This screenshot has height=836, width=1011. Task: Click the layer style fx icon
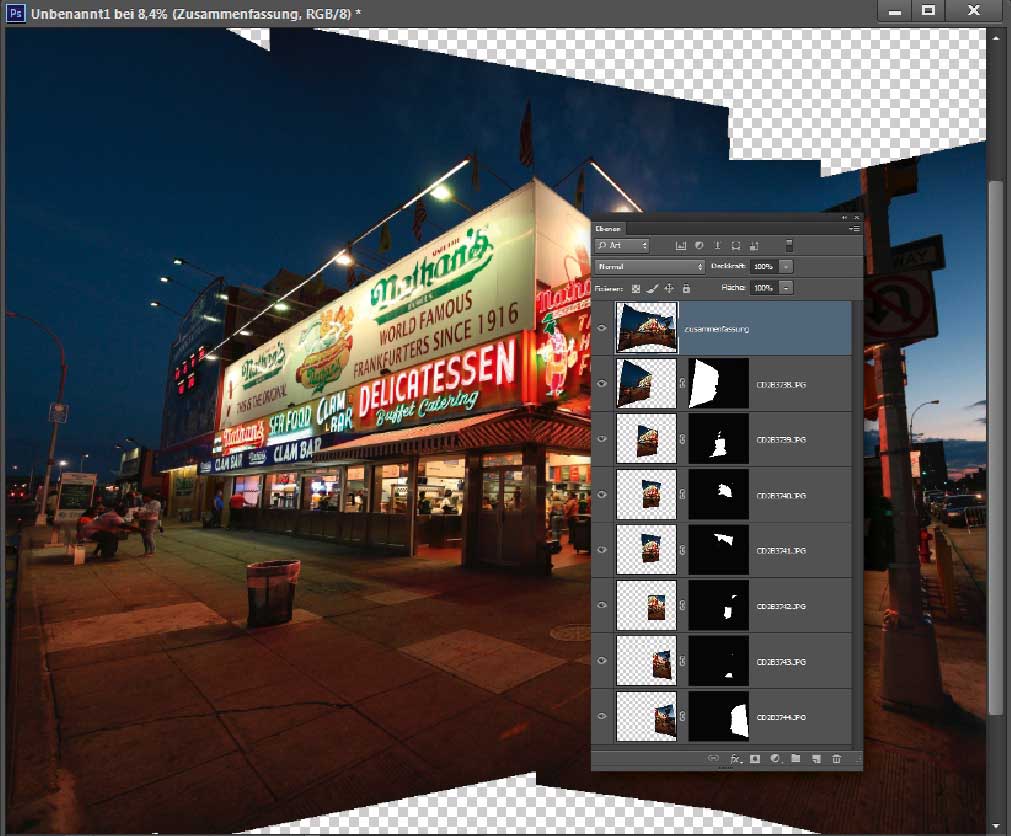point(735,759)
